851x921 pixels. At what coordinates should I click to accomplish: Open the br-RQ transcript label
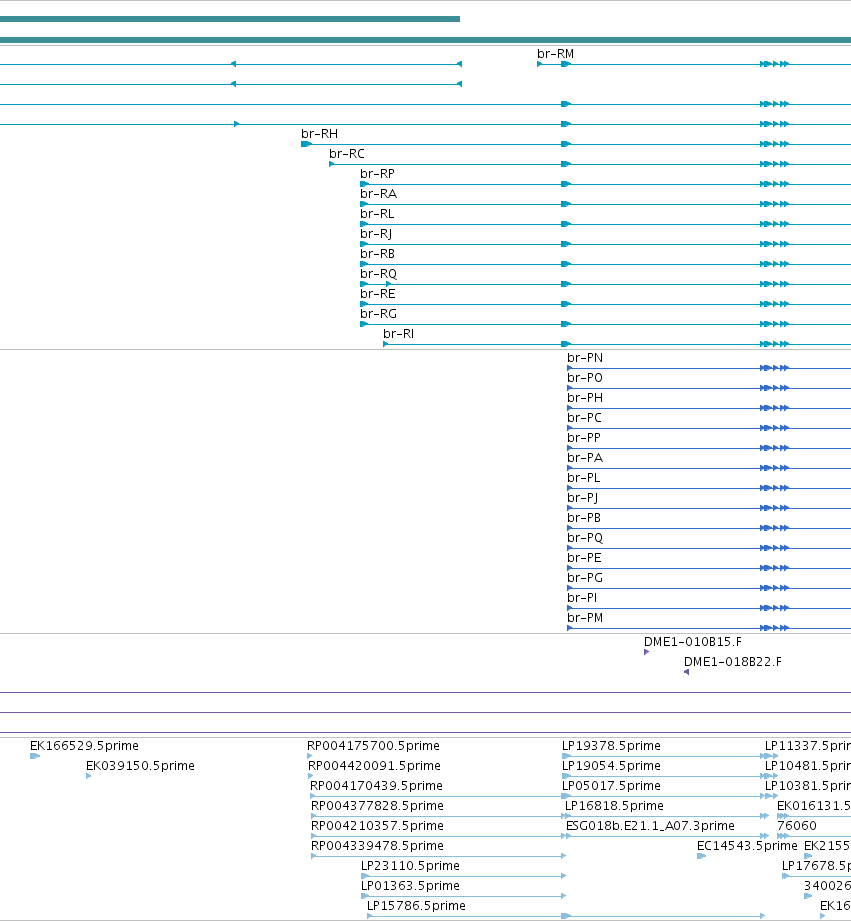pyautogui.click(x=378, y=274)
